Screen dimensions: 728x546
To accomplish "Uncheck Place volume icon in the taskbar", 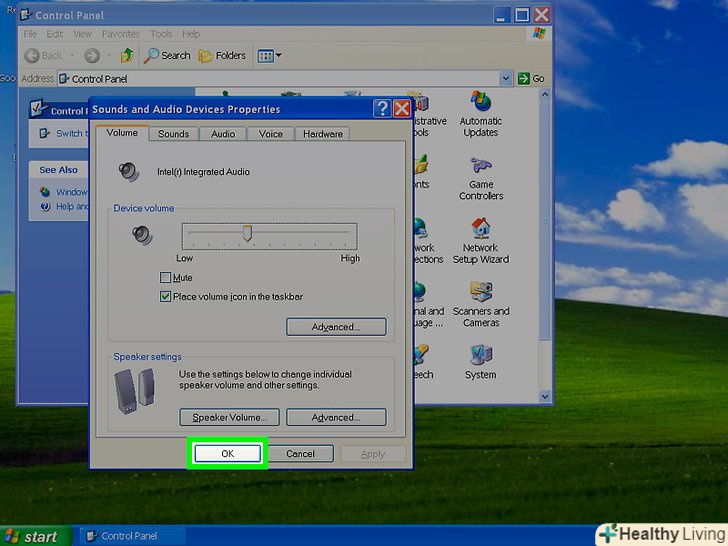I will point(166,297).
